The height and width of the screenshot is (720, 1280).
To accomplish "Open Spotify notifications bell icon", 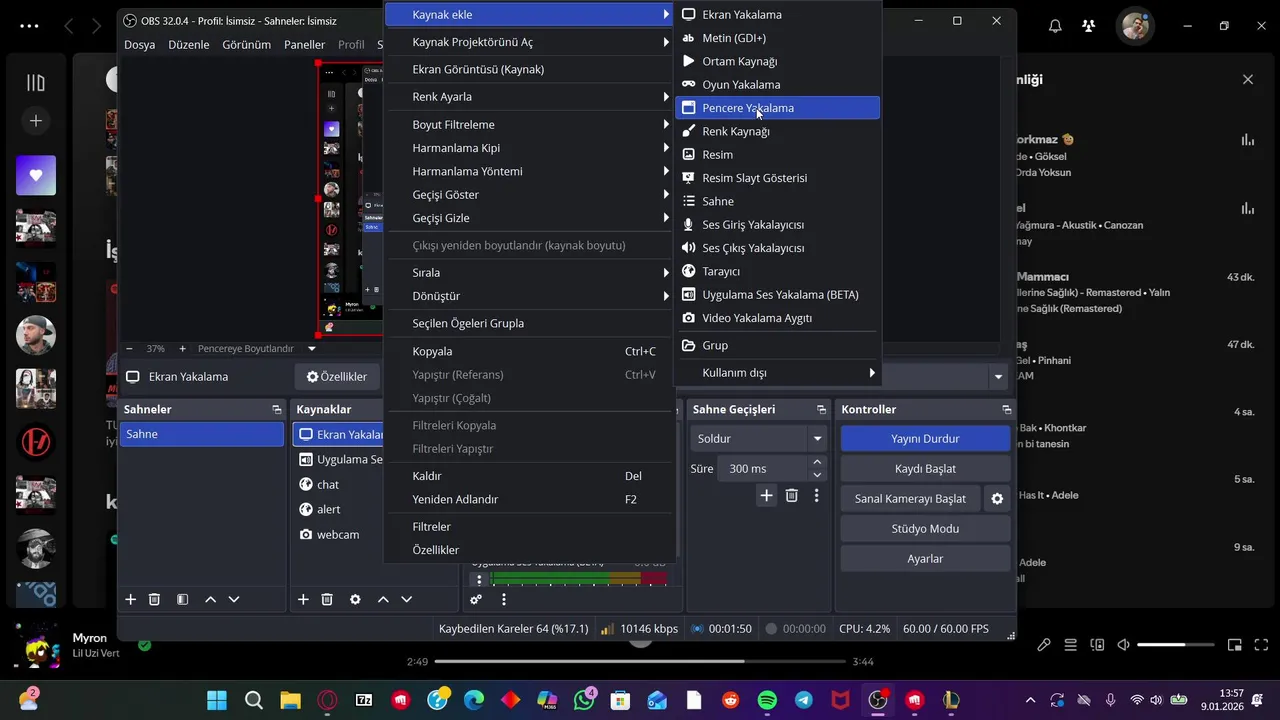I will [x=1055, y=26].
